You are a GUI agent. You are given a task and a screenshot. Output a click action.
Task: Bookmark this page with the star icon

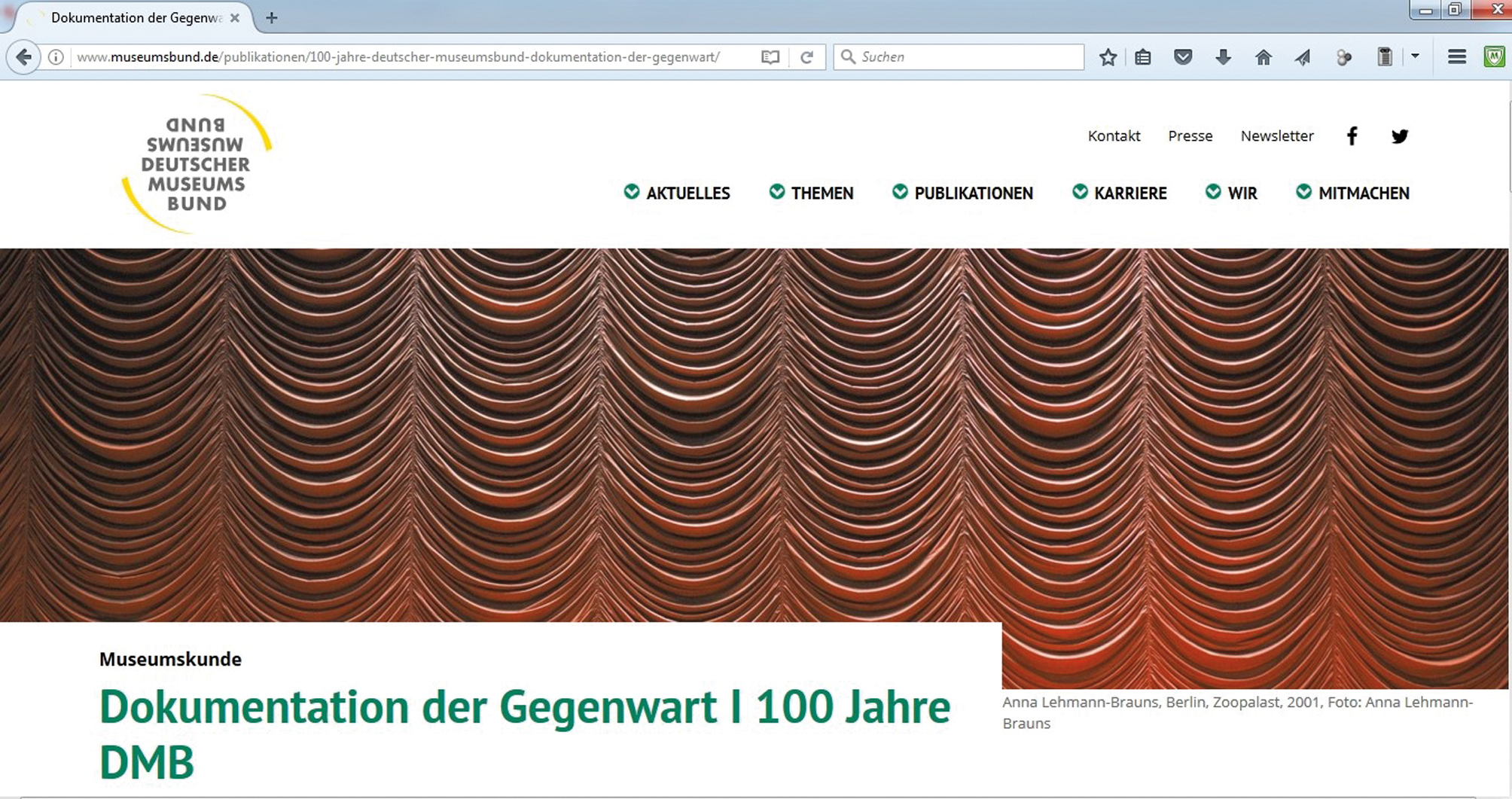[x=1108, y=57]
